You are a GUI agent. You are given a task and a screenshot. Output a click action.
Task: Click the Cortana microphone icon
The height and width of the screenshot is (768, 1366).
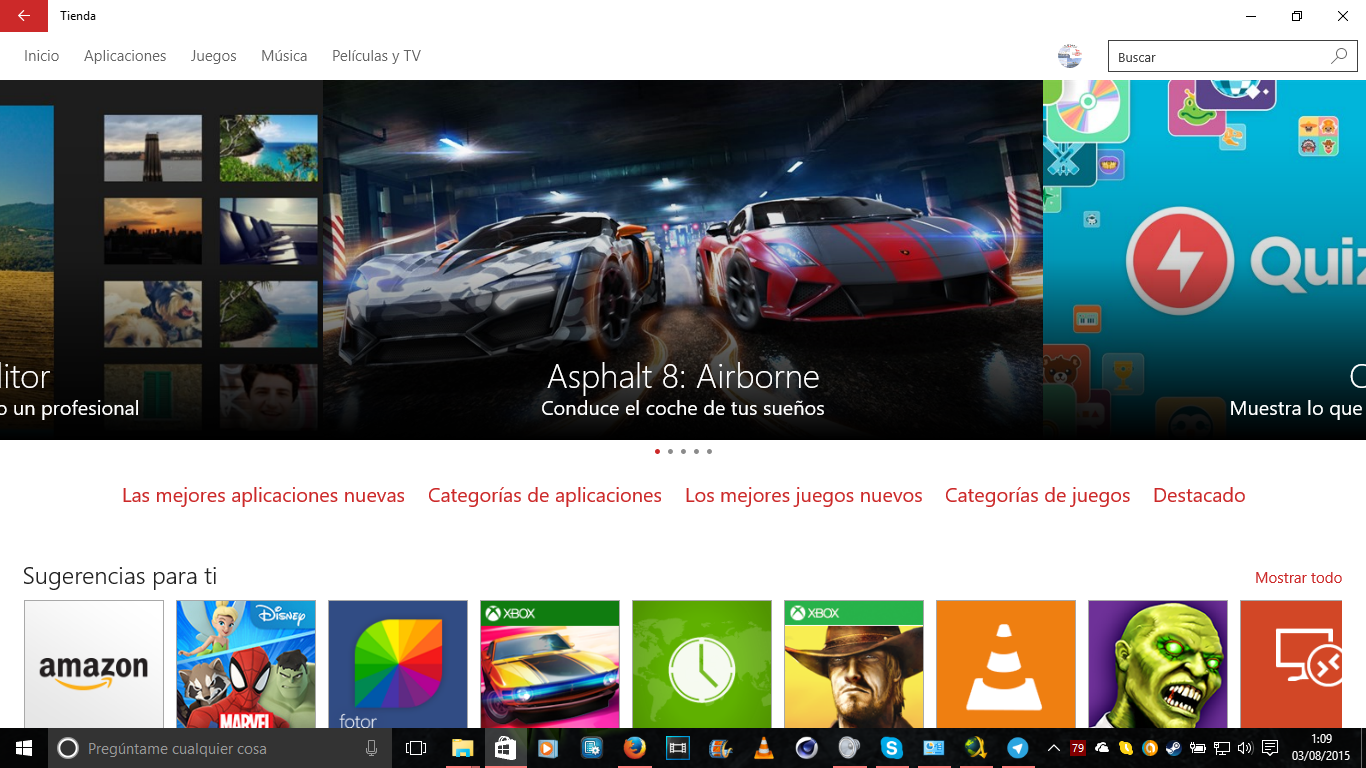click(x=372, y=748)
